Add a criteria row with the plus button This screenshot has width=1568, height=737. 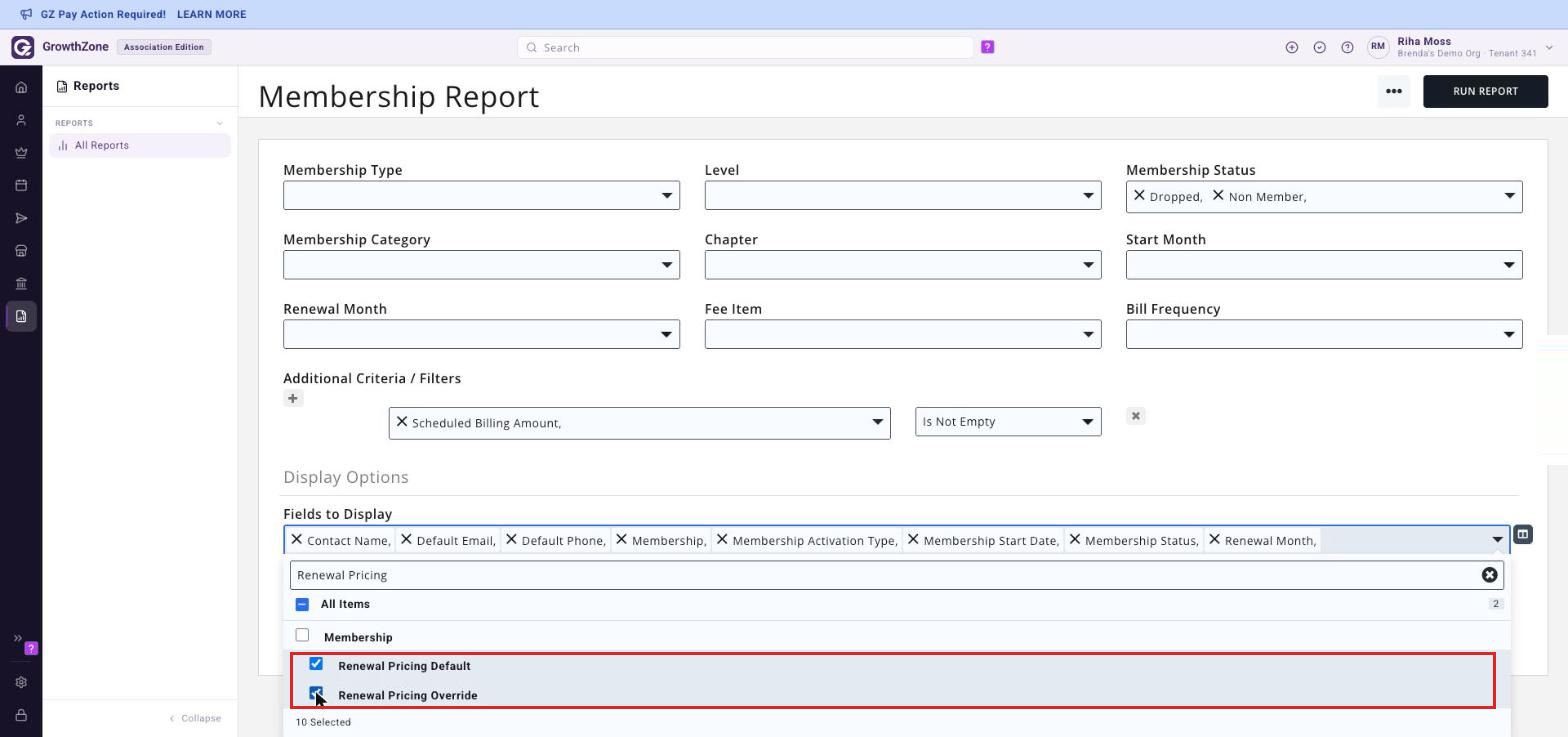(x=292, y=399)
